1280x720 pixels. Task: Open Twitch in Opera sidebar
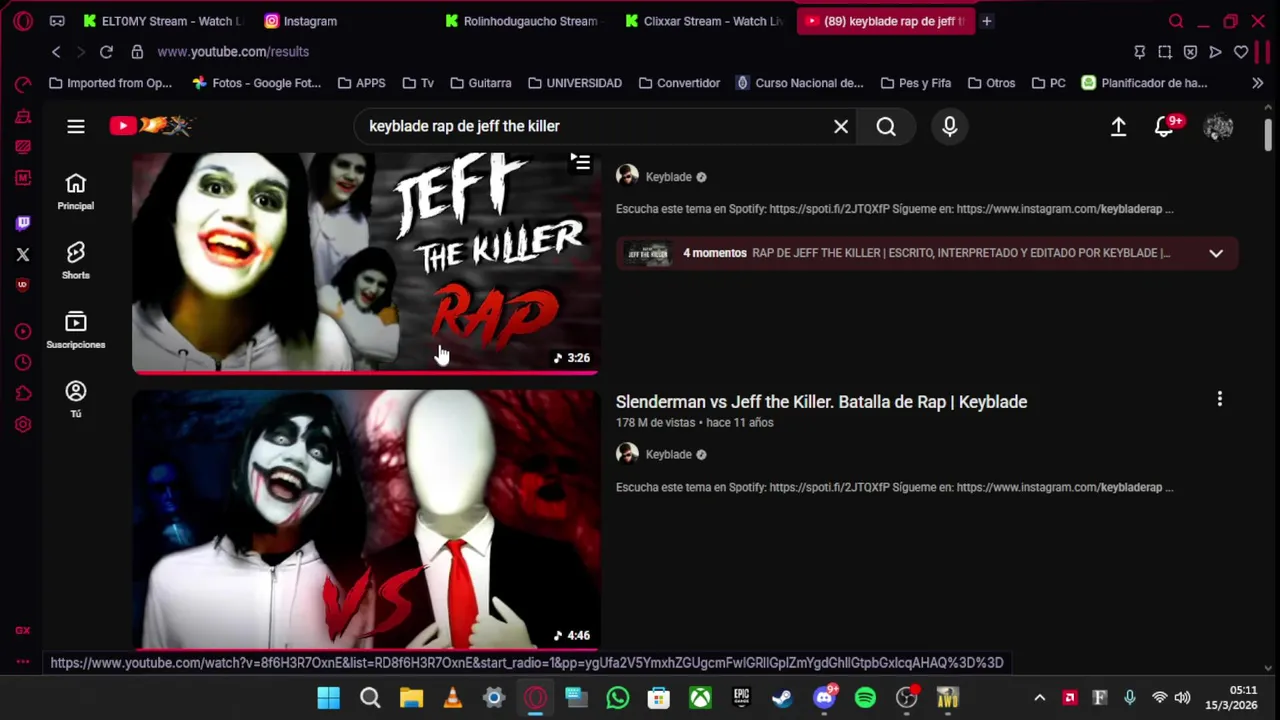click(x=23, y=223)
